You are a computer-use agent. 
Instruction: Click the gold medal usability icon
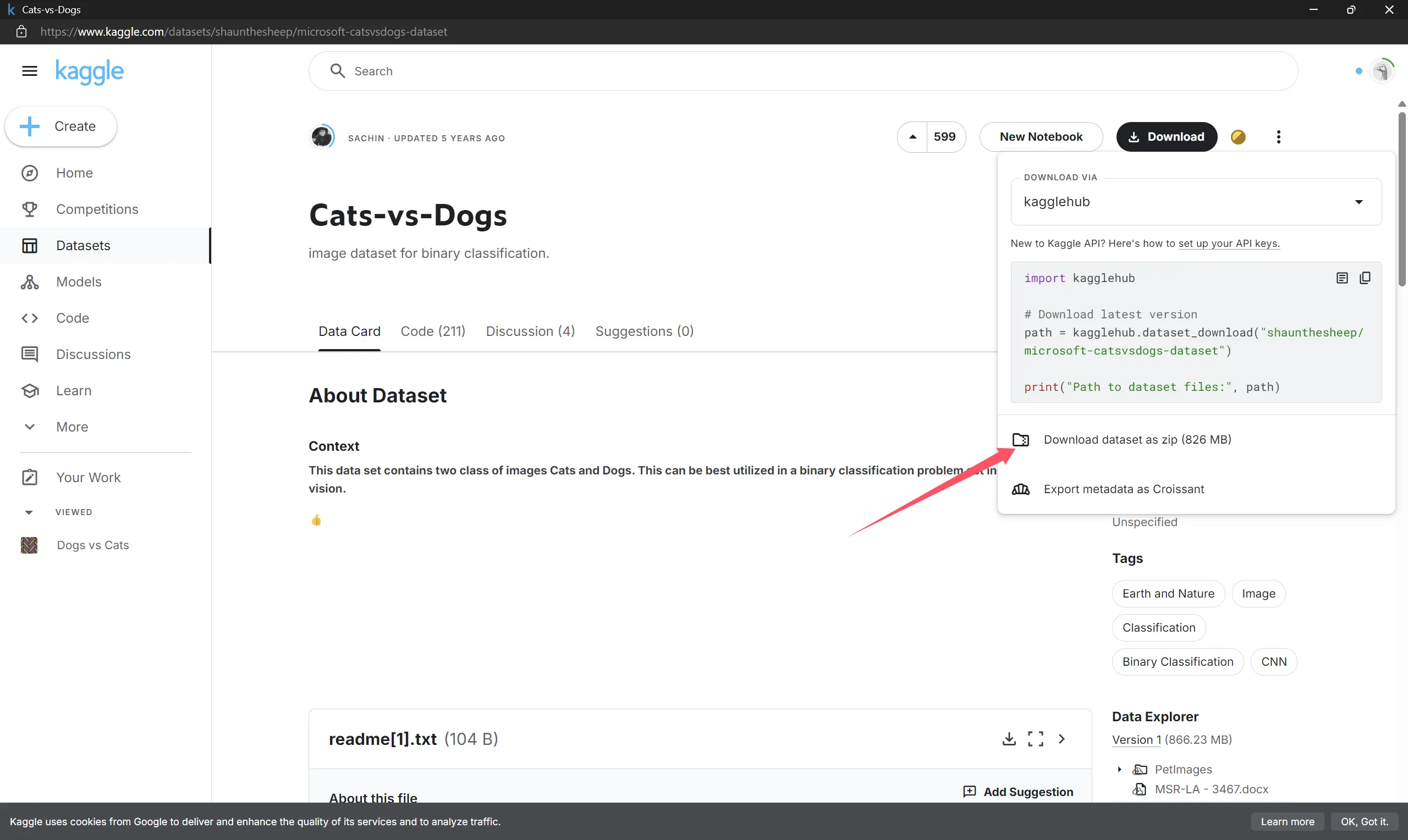[1238, 137]
